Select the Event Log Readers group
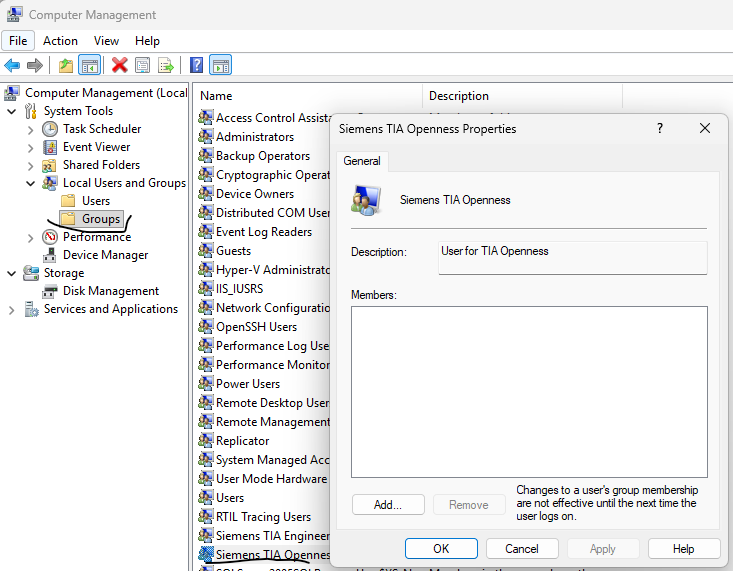733x571 pixels. (x=264, y=232)
